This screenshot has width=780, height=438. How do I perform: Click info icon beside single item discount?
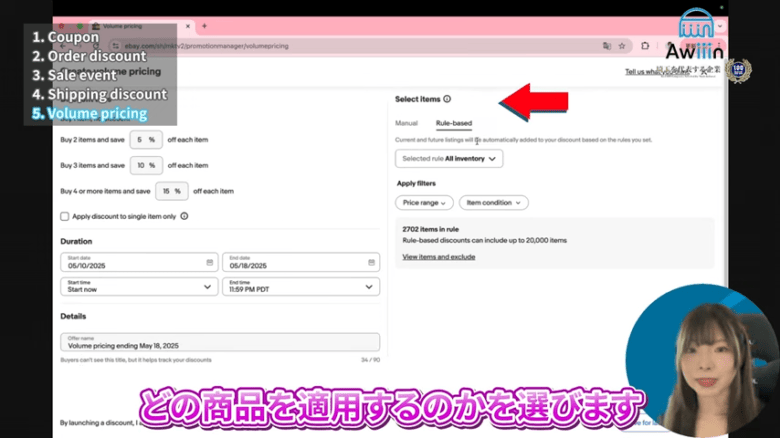click(184, 216)
